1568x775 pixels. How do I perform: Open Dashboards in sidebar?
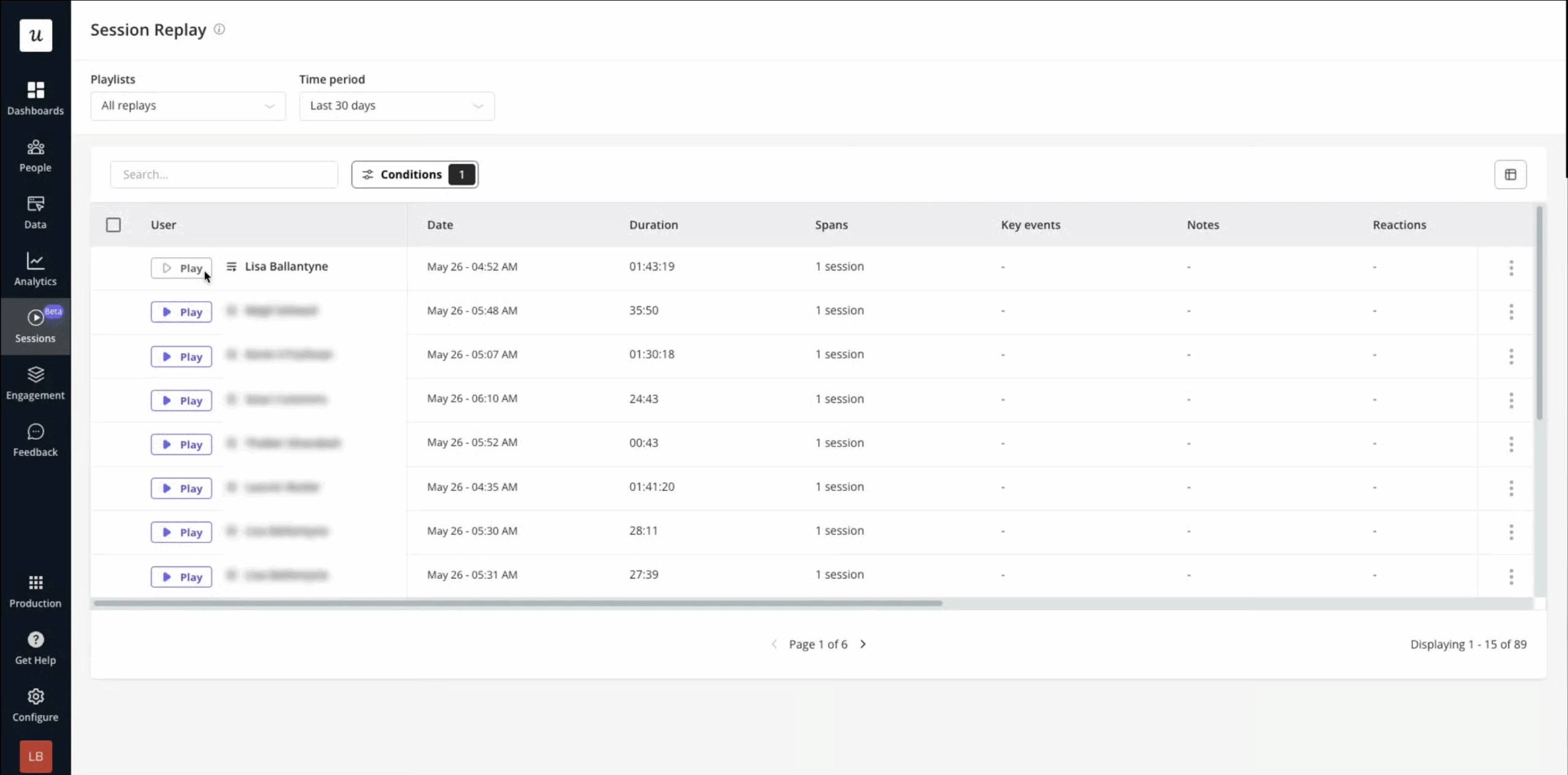pos(36,98)
